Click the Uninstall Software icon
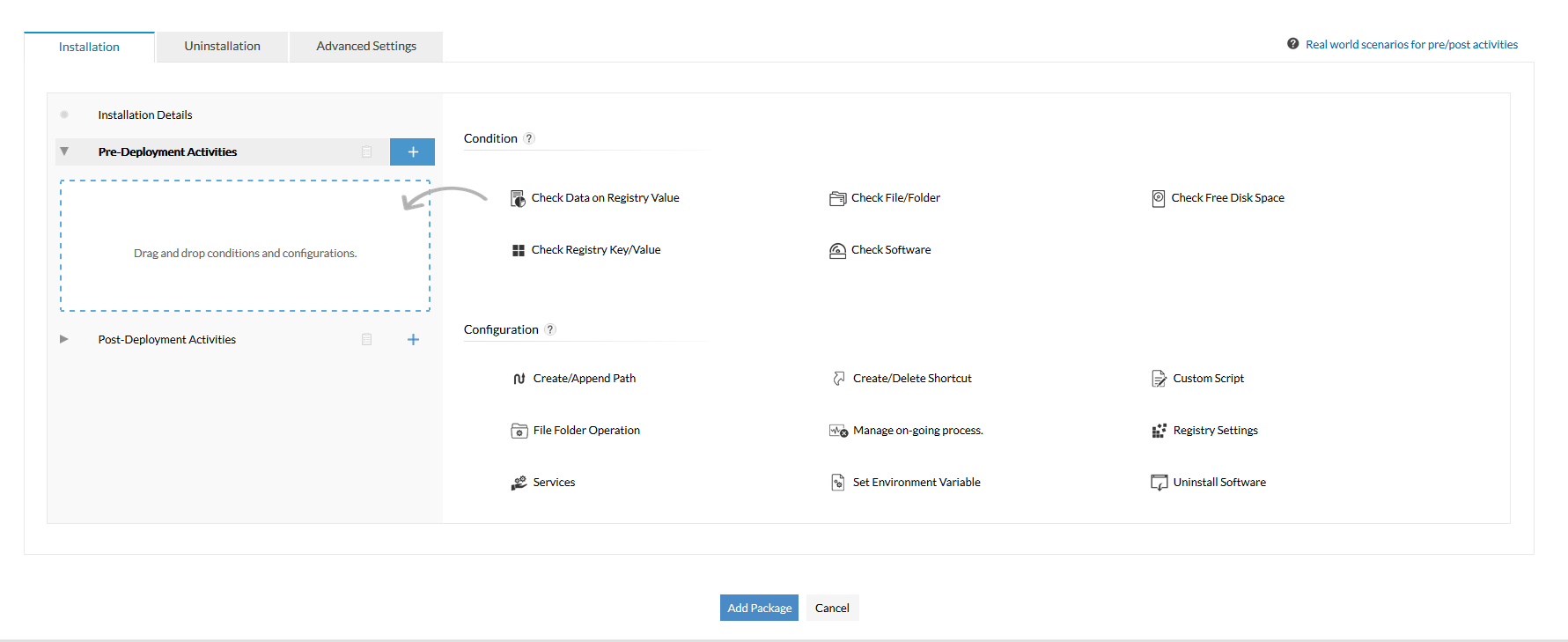 1159,483
